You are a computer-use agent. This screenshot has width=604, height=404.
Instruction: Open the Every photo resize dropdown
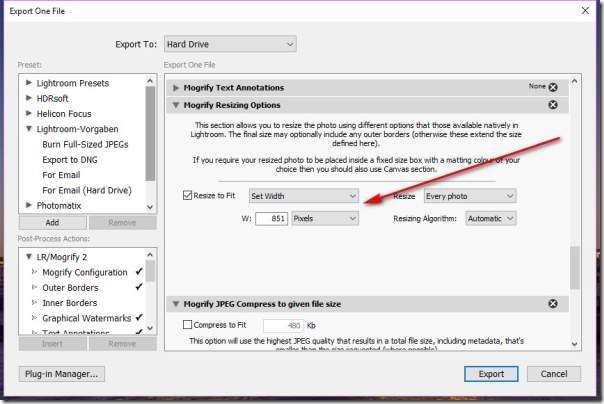(x=470, y=196)
